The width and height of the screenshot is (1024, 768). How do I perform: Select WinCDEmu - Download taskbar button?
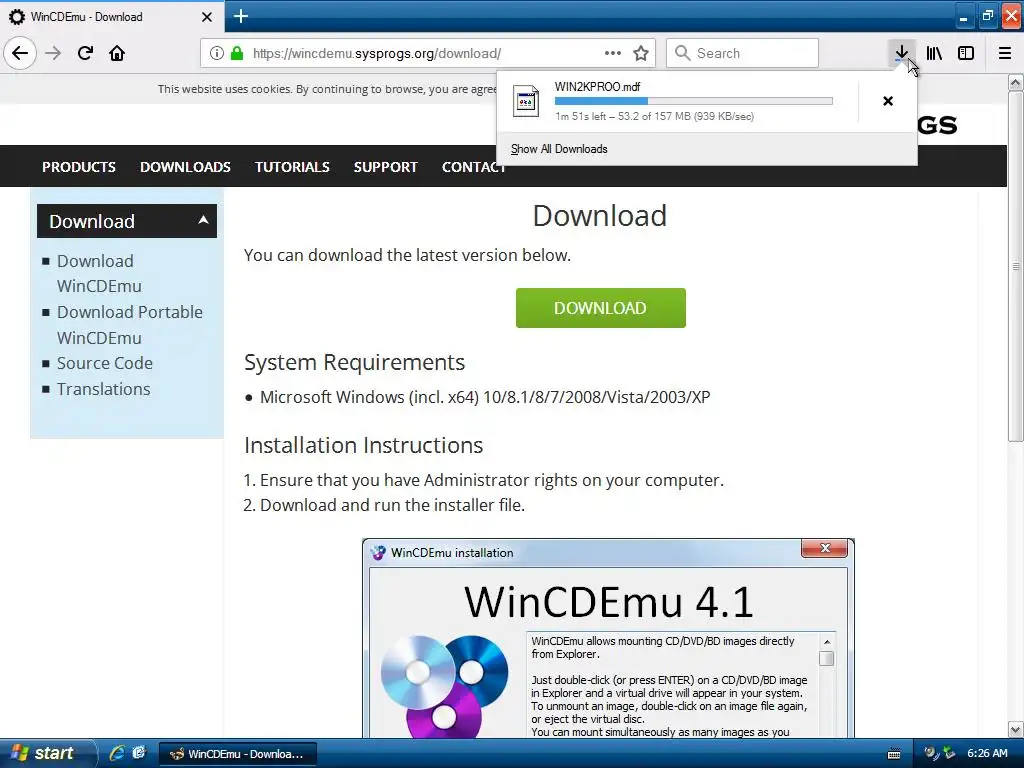click(238, 754)
